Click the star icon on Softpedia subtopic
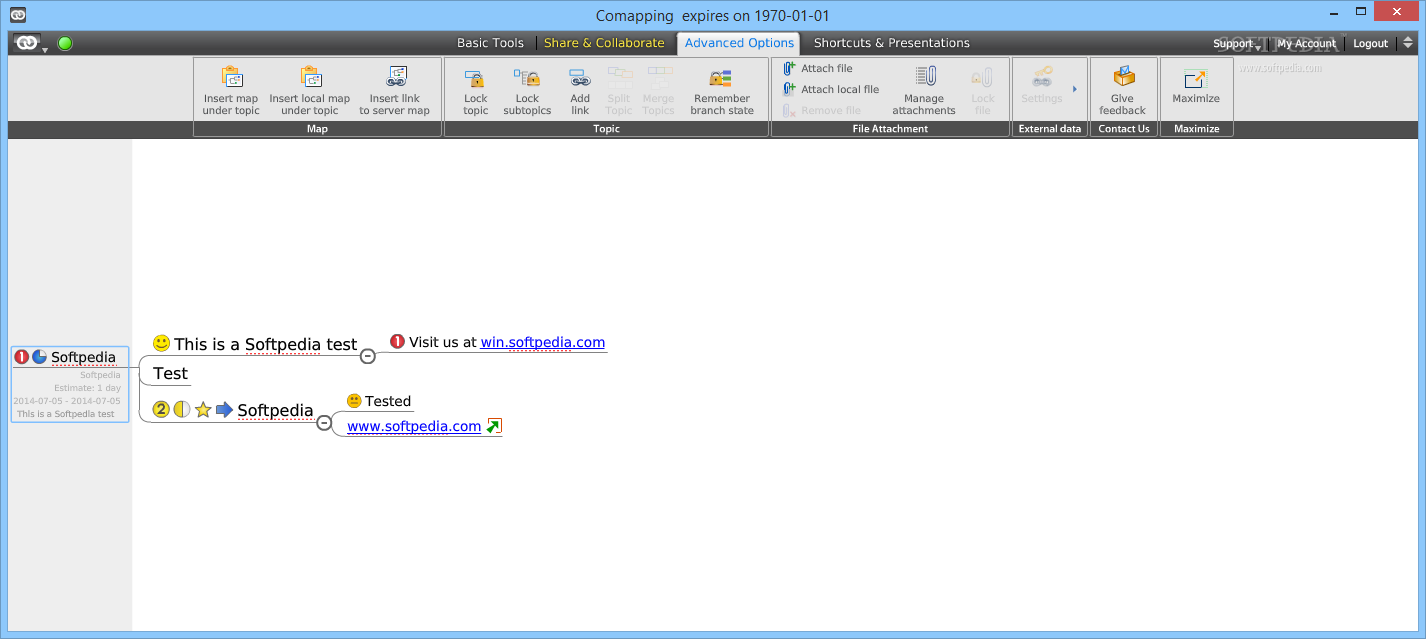Viewport: 1426px width, 639px height. (203, 409)
